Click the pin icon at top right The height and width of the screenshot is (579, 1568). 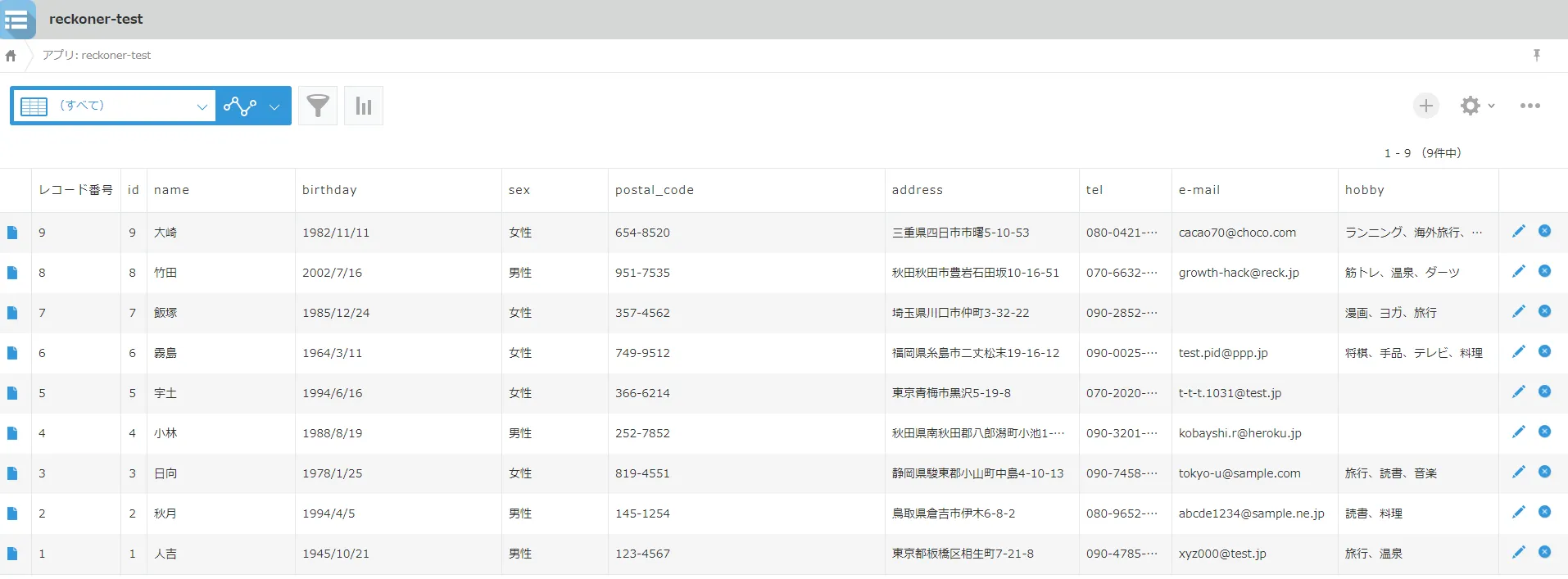coord(1537,55)
